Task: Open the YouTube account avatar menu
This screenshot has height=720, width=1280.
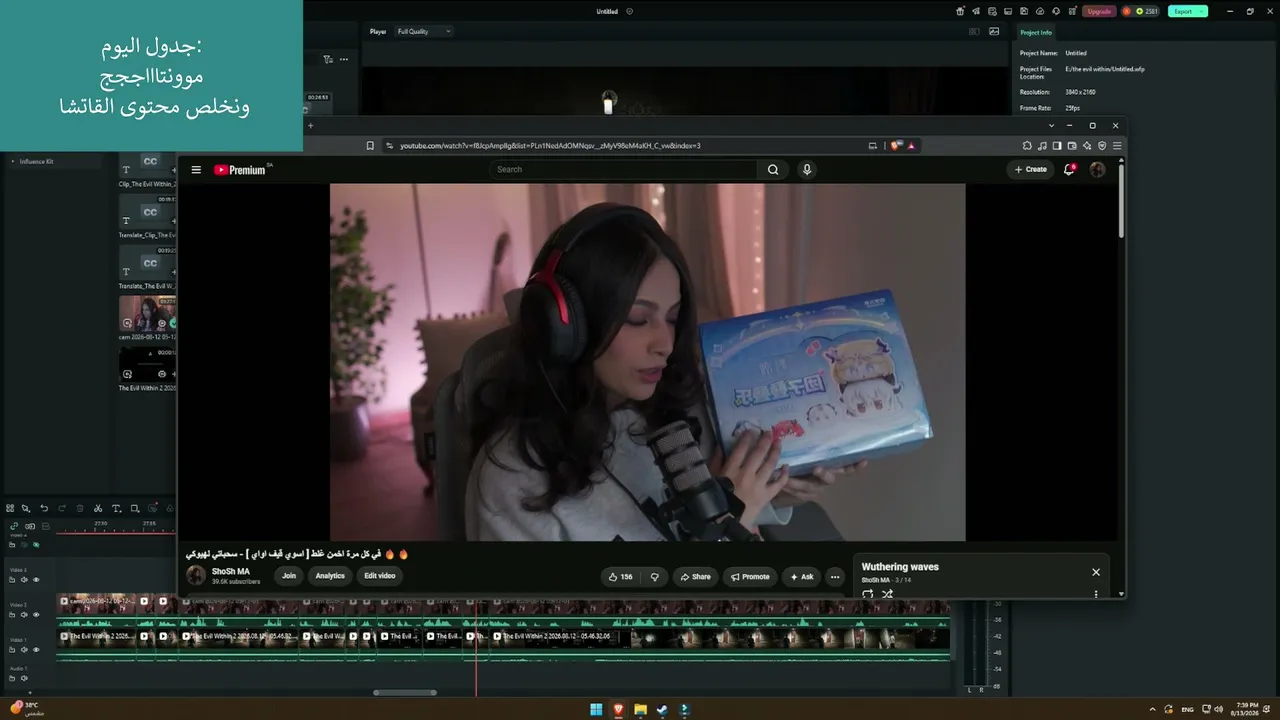Action: click(1097, 170)
